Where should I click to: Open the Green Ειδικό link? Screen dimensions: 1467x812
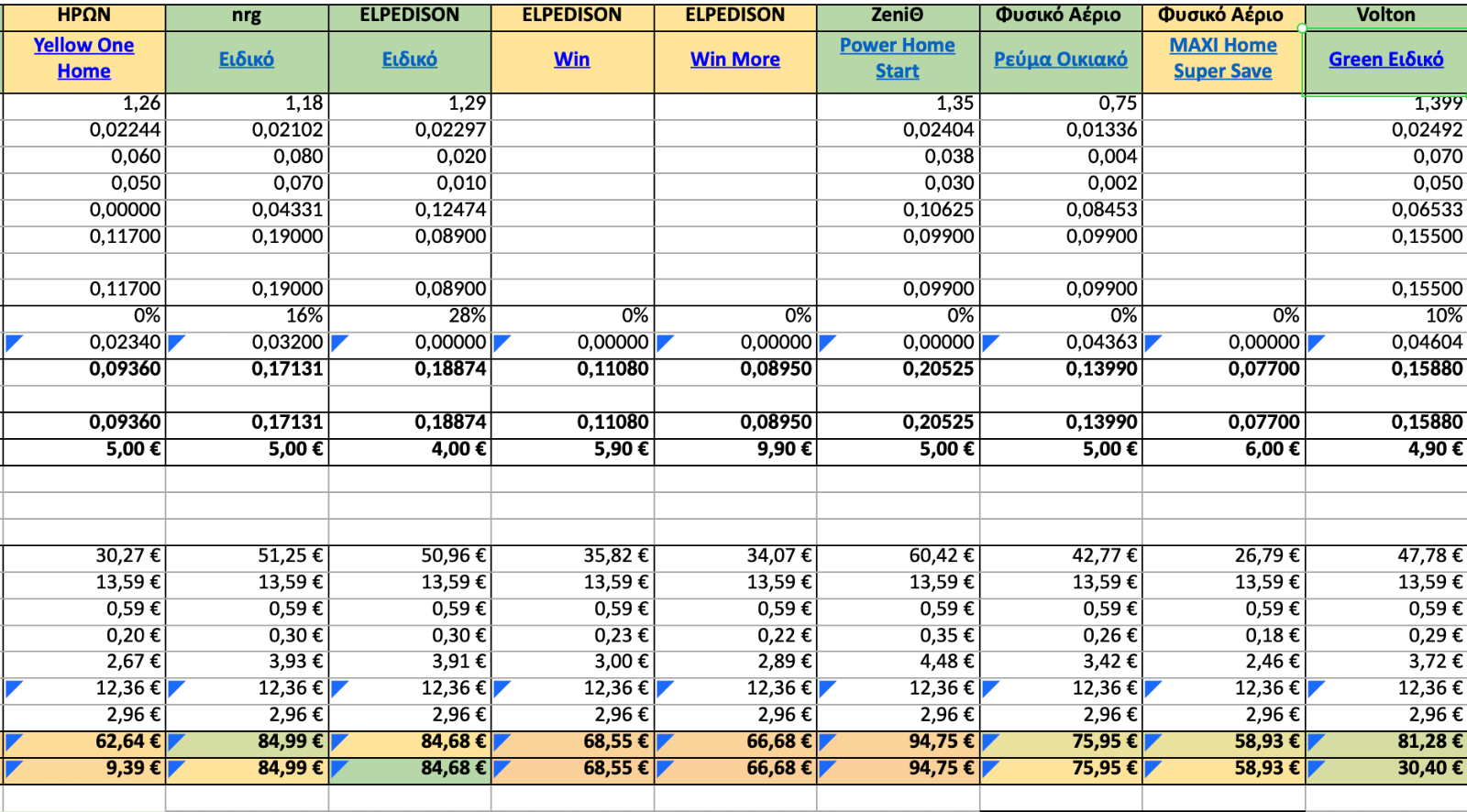pyautogui.click(x=1386, y=60)
